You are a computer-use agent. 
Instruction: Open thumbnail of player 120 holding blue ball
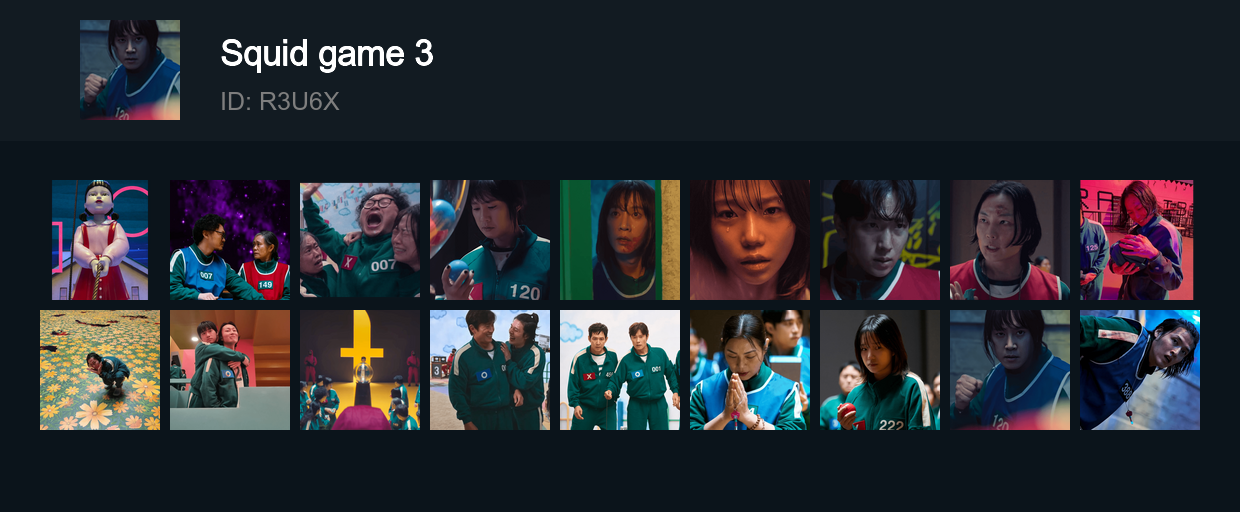[x=490, y=240]
